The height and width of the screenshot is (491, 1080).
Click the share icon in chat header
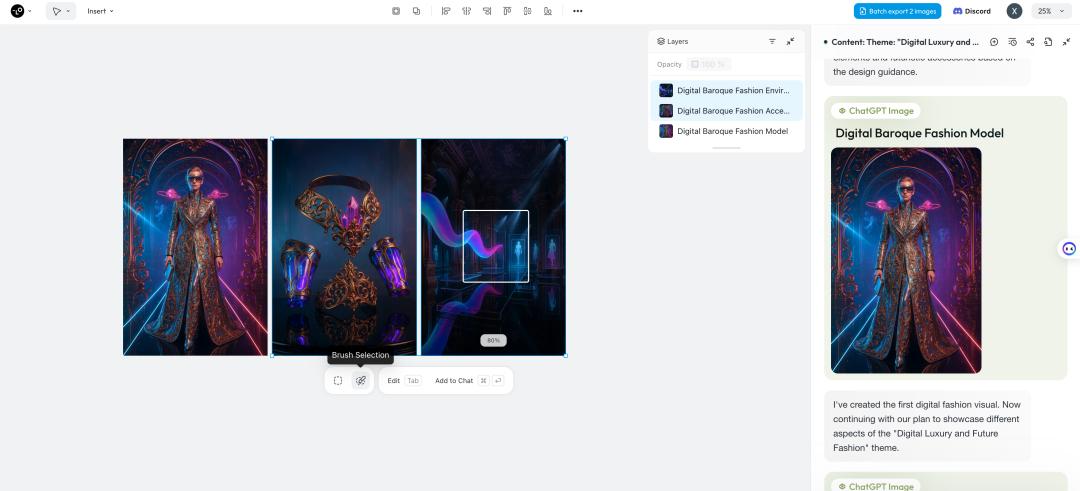[x=1030, y=42]
